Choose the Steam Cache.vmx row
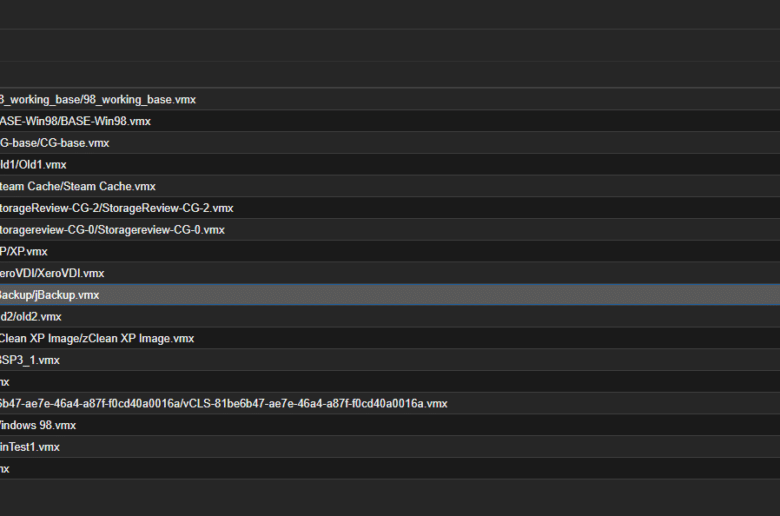780x516 pixels. point(390,186)
